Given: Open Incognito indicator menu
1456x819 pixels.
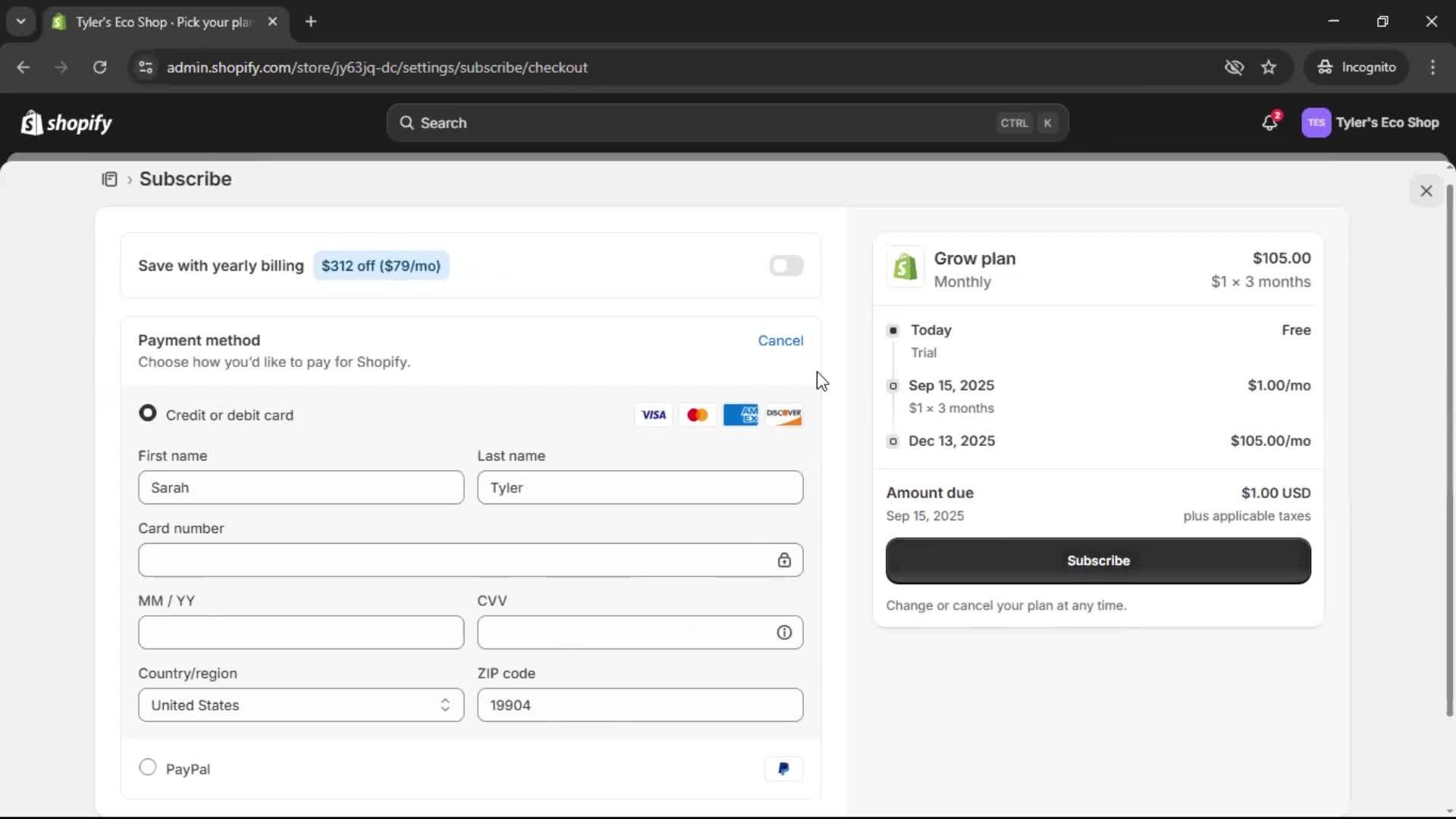Looking at the screenshot, I should point(1357,67).
